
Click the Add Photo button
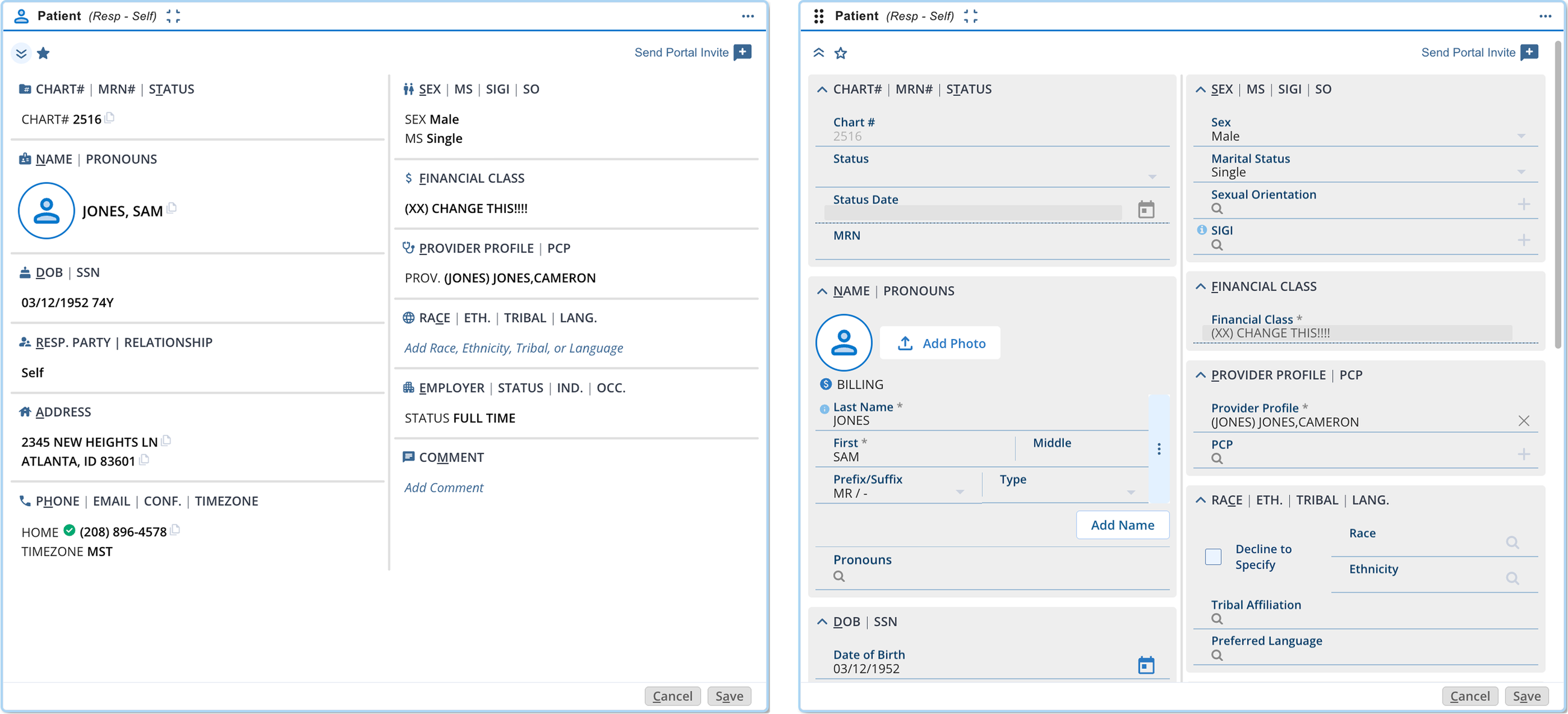pos(940,343)
